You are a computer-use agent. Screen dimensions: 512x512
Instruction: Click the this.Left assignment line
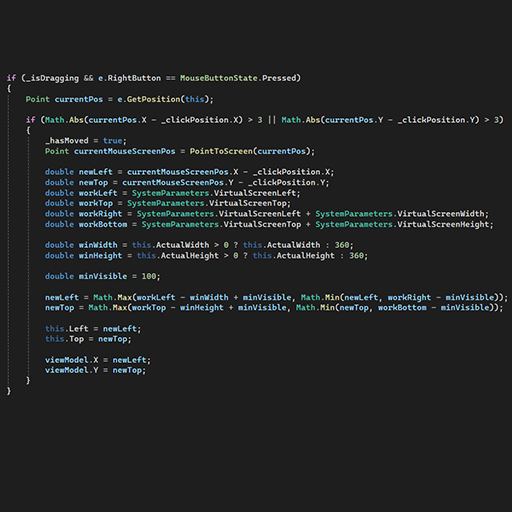[x=93, y=329]
